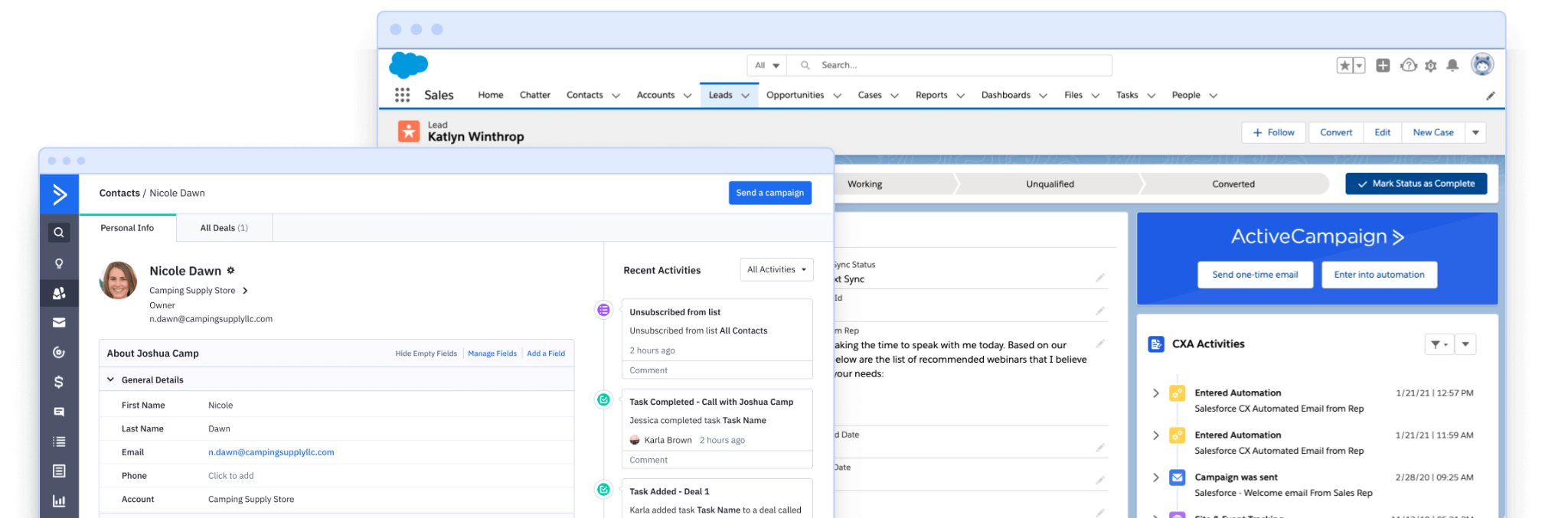This screenshot has height=518, width=1568.
Task: Open Campaigns envelope icon in sidebar
Action: coord(59,323)
